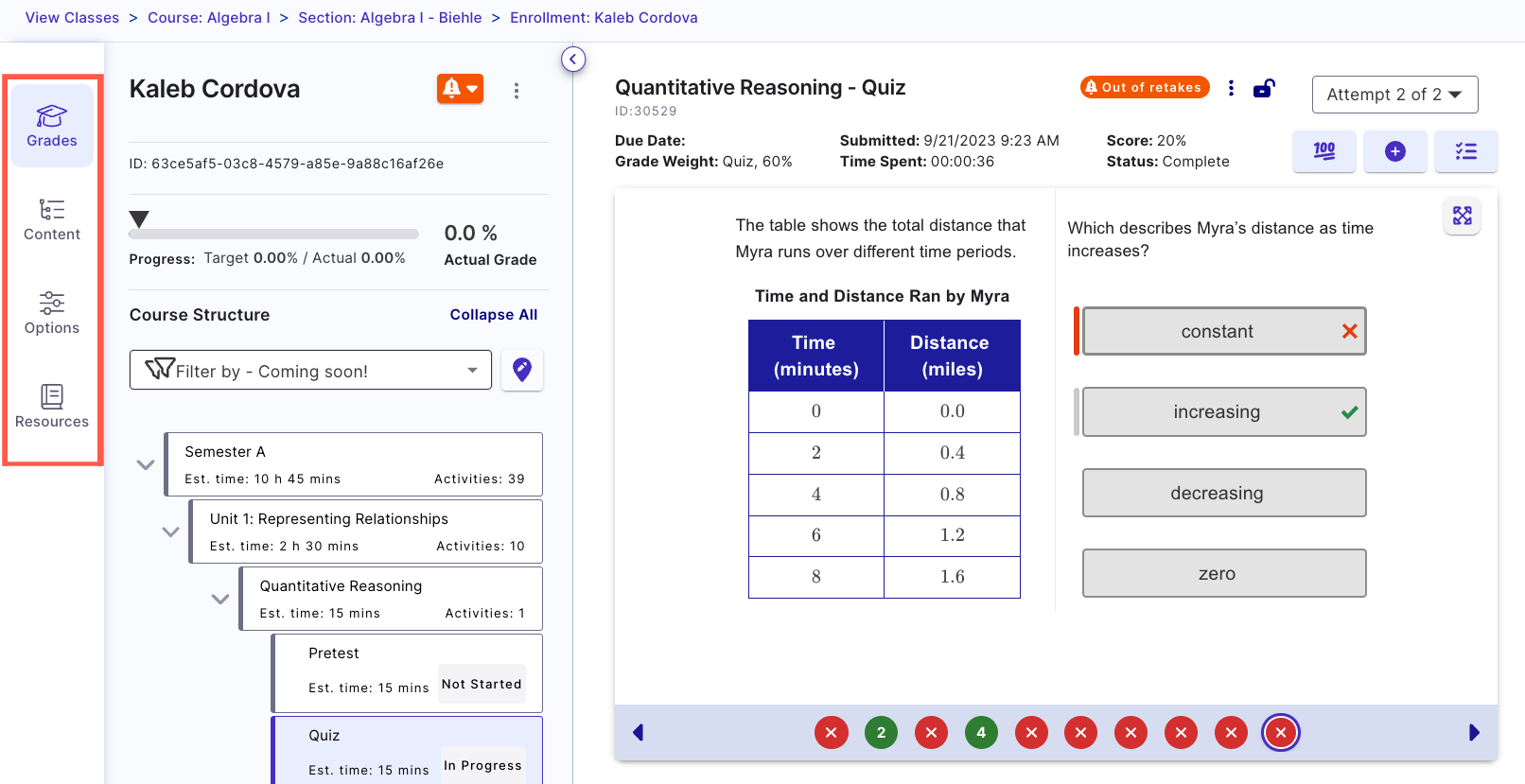Viewport: 1525px width, 784px height.
Task: Click the blue plus circle button
Action: click(1395, 151)
